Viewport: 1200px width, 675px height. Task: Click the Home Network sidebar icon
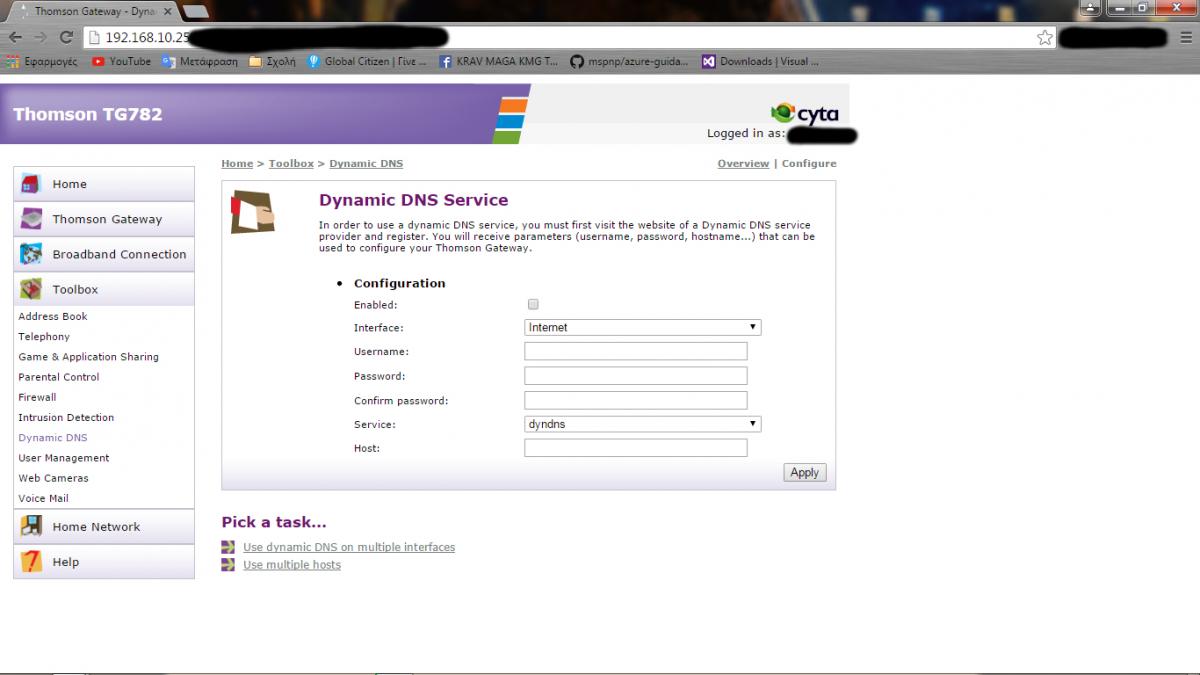coord(31,526)
